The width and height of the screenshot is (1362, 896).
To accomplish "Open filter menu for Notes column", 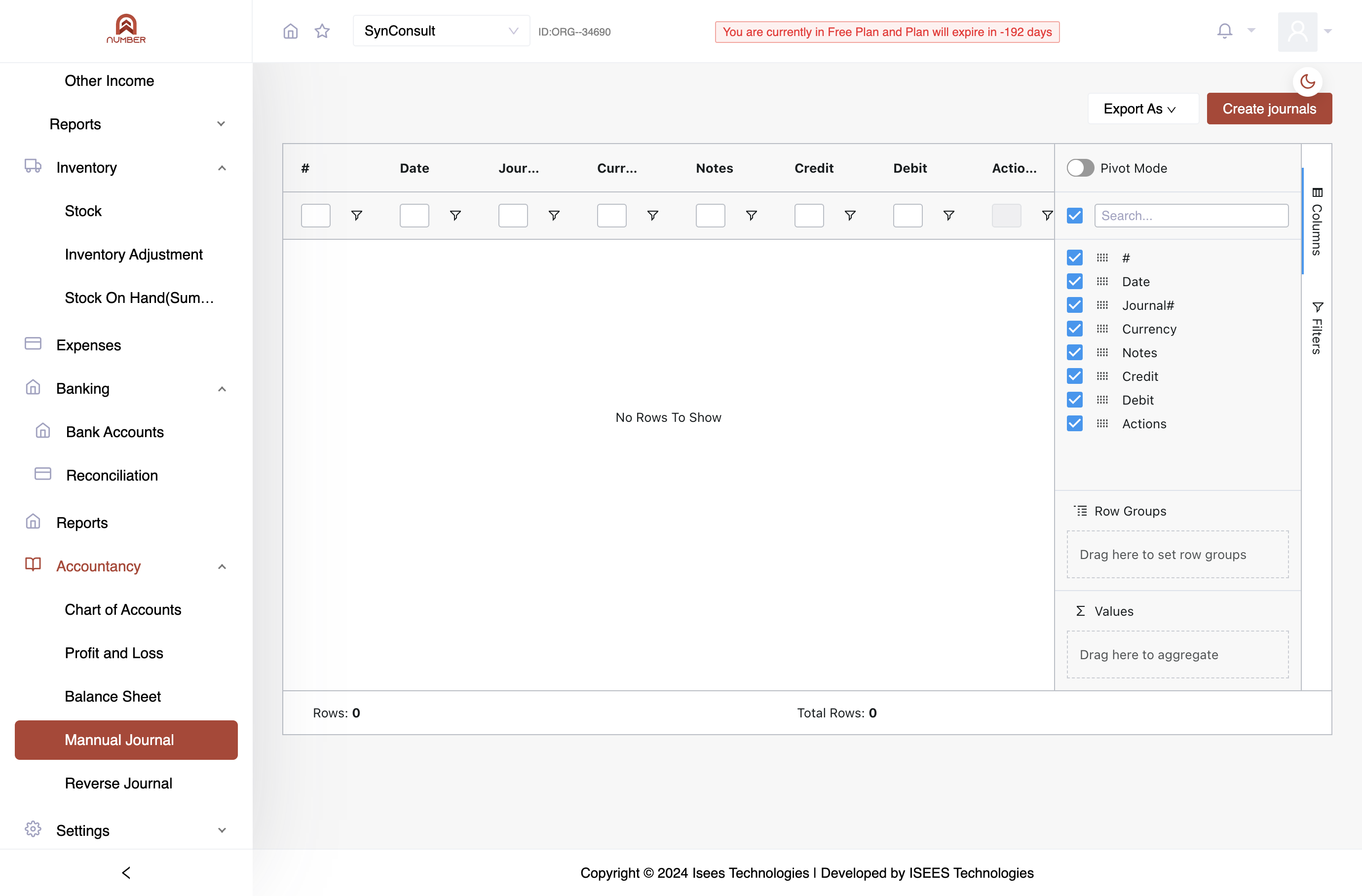I will tap(752, 216).
